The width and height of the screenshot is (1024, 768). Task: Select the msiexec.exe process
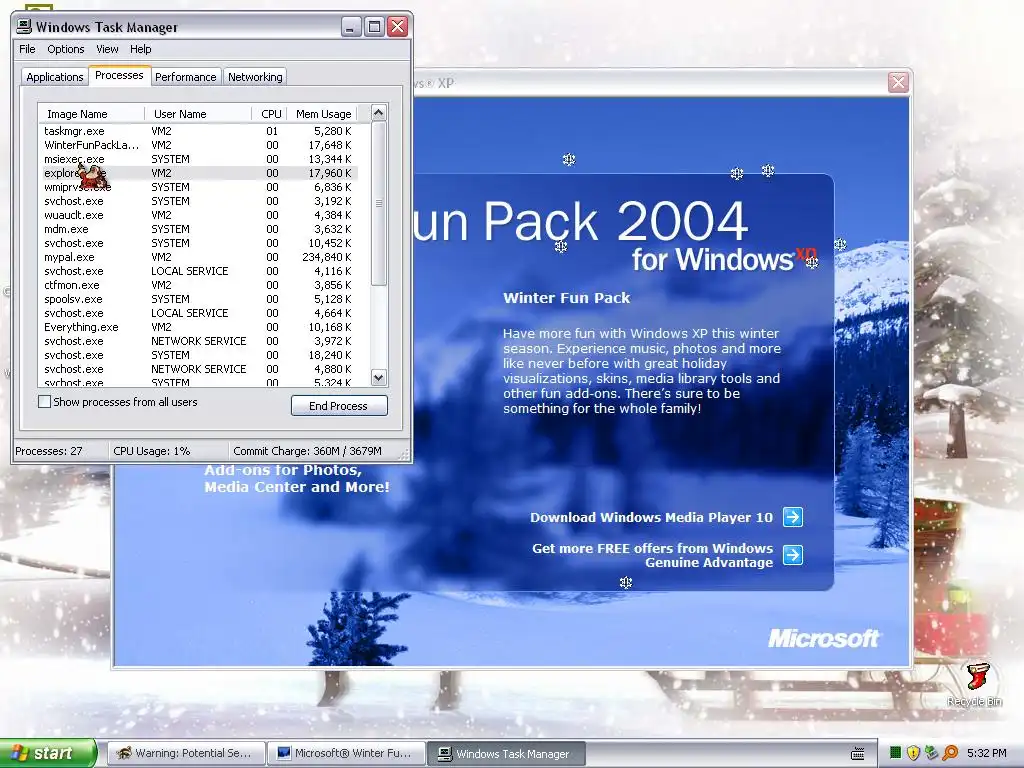pyautogui.click(x=199, y=159)
